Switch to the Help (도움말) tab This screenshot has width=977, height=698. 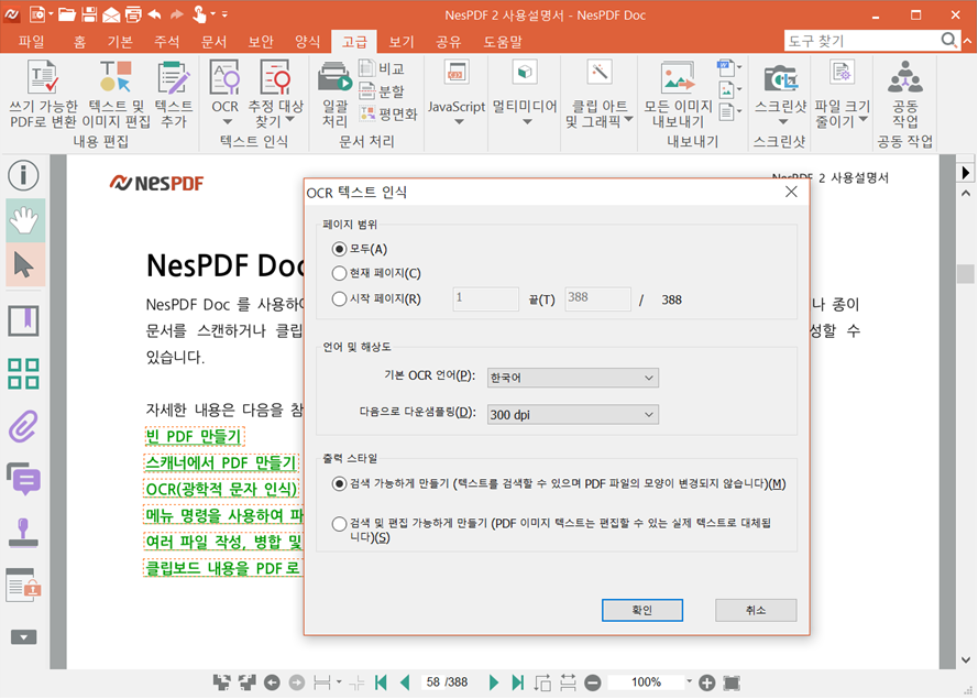click(x=502, y=42)
